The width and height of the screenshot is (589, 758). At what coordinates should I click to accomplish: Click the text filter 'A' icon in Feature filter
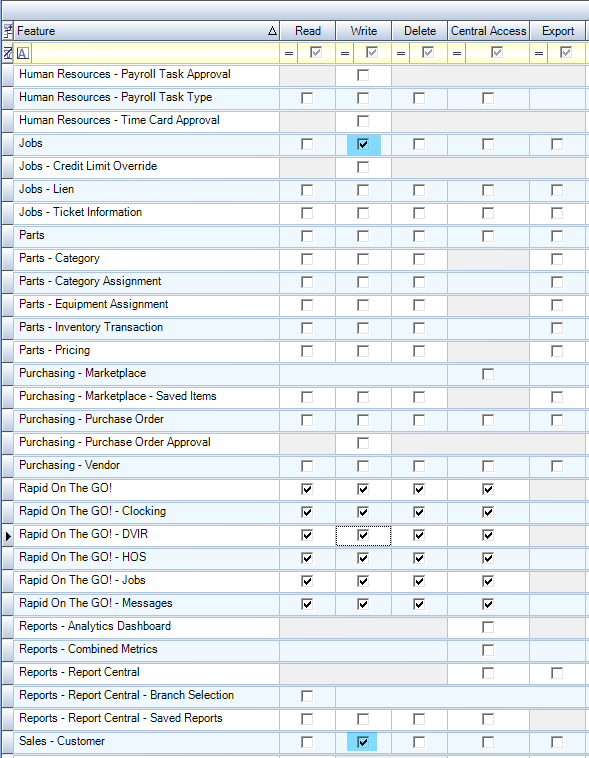[23, 53]
